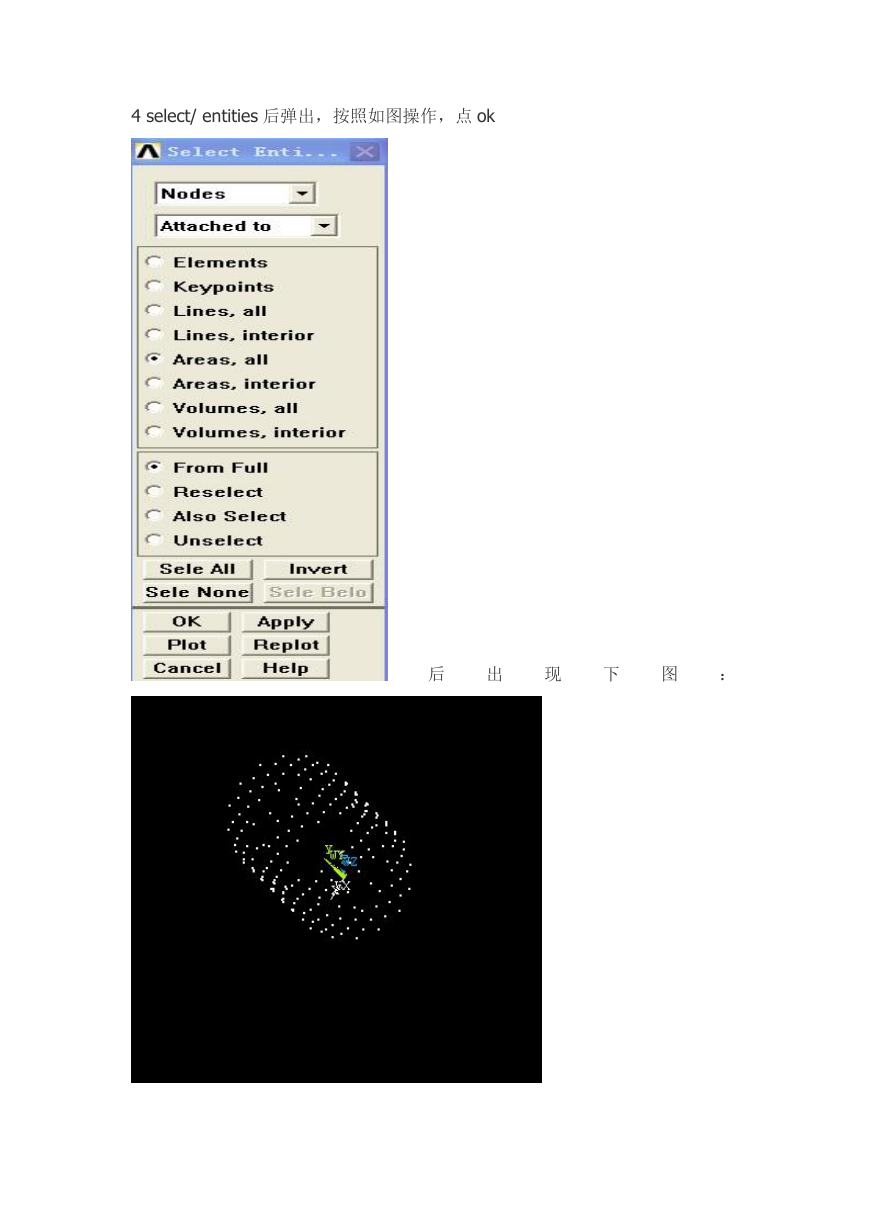Click the Sele All button
This screenshot has width=869, height=1228.
click(x=197, y=569)
